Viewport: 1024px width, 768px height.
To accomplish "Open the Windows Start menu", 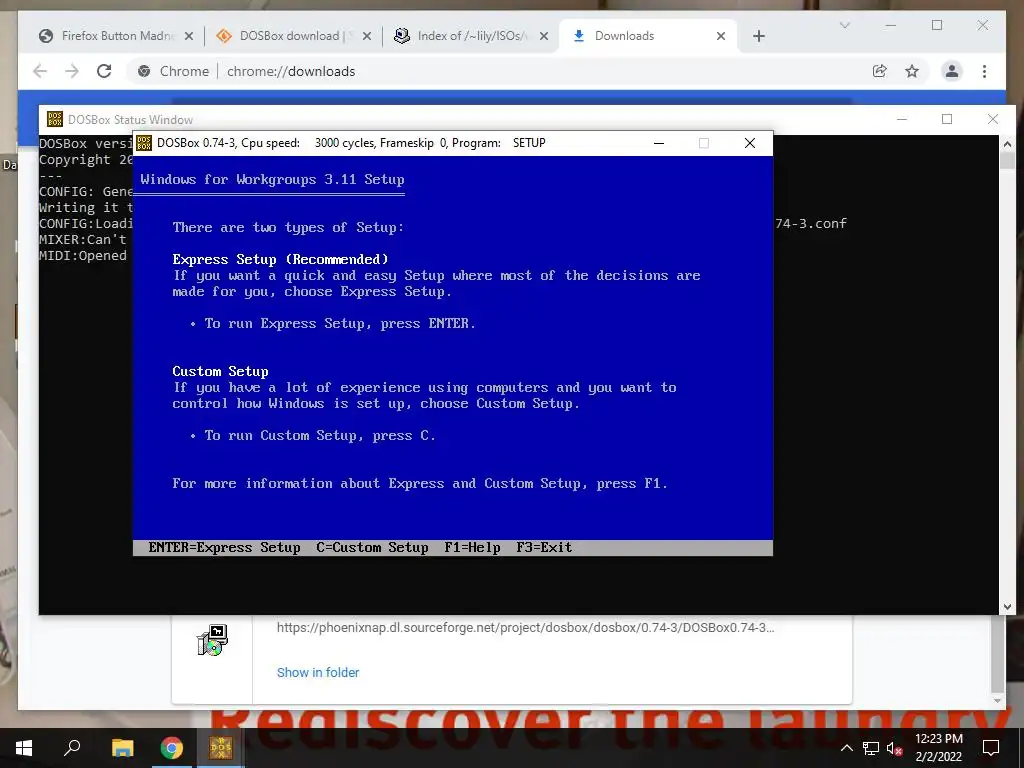I will click(24, 748).
